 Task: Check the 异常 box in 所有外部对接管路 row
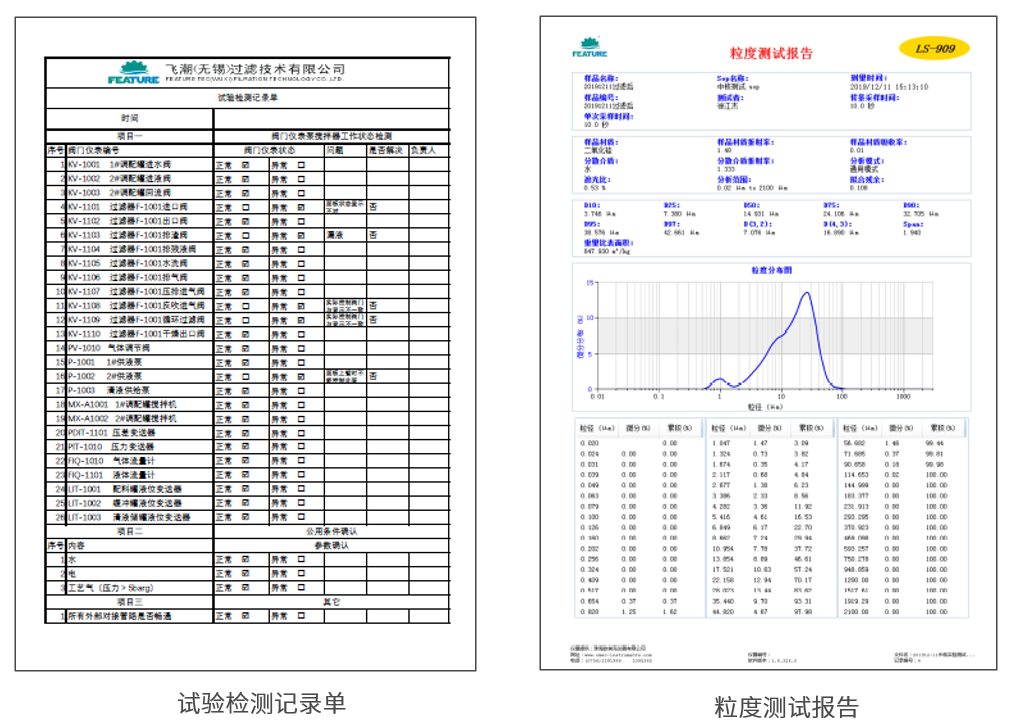click(300, 615)
